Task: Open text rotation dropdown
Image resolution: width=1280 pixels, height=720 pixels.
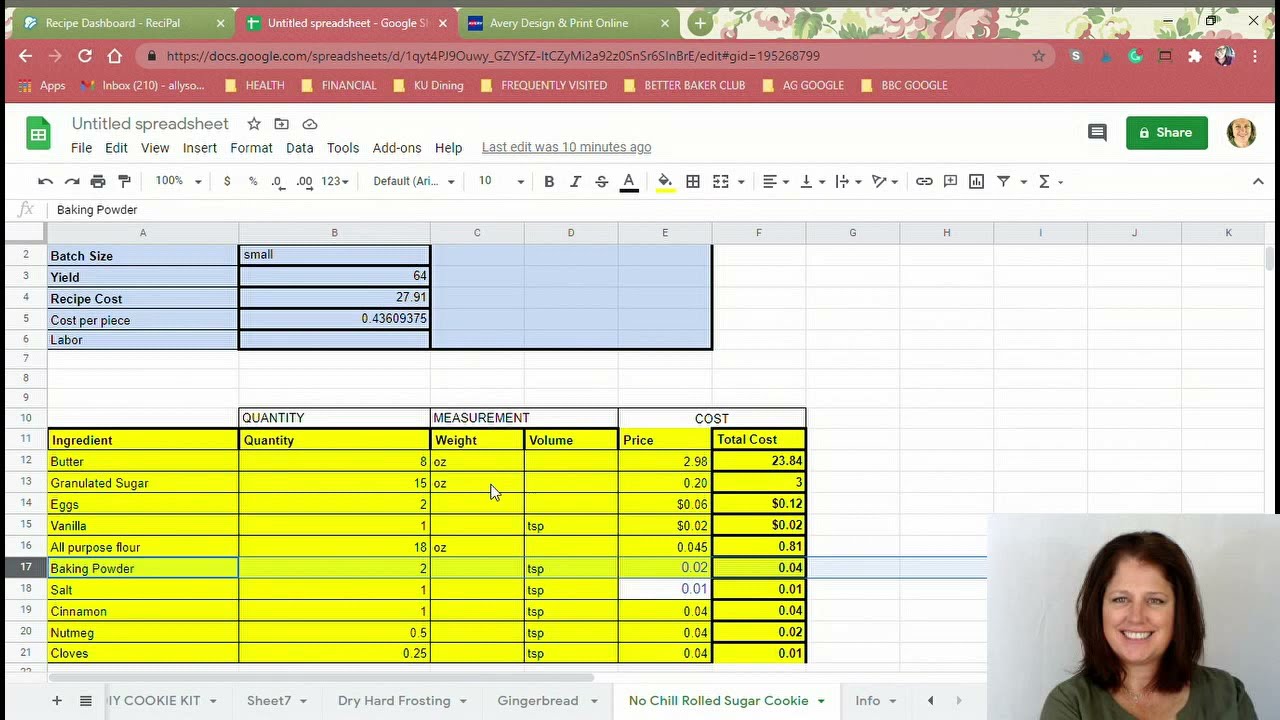Action: coord(884,181)
